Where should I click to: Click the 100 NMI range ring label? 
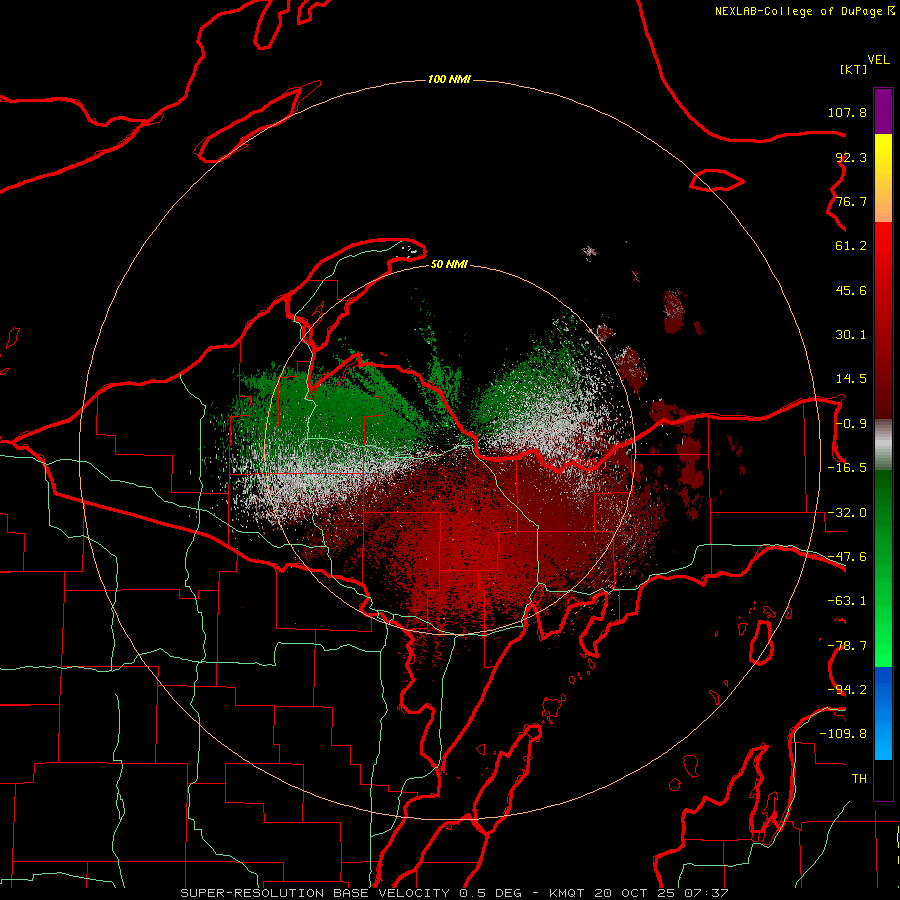tap(449, 79)
